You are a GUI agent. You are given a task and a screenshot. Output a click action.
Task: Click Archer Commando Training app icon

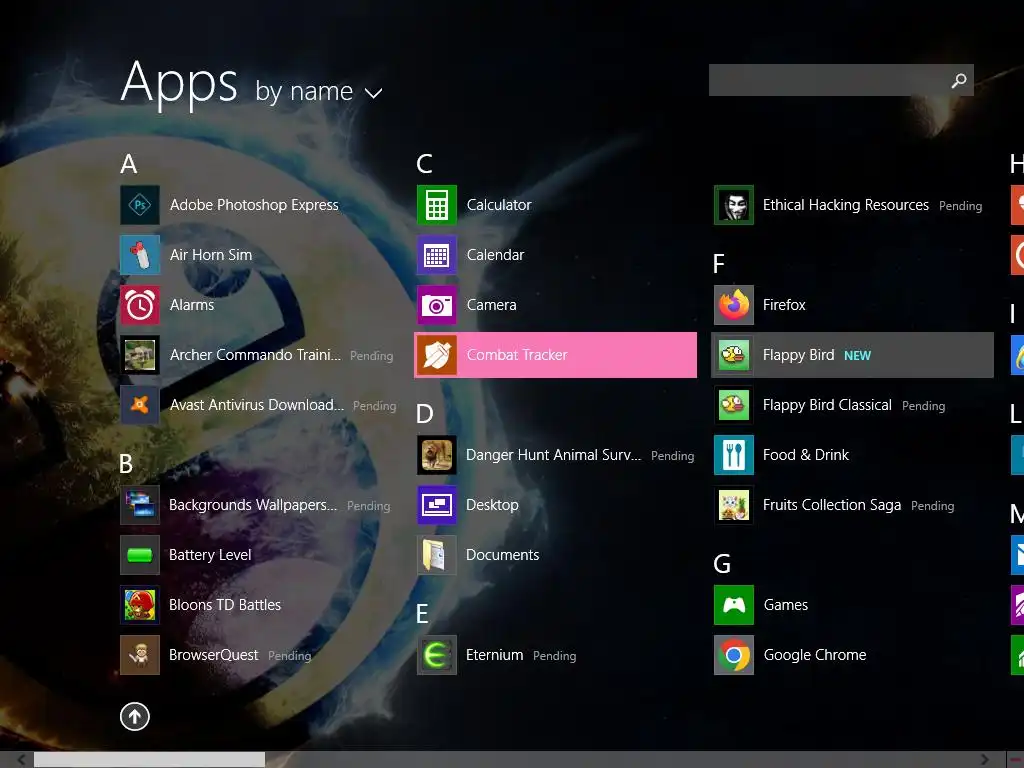click(140, 355)
